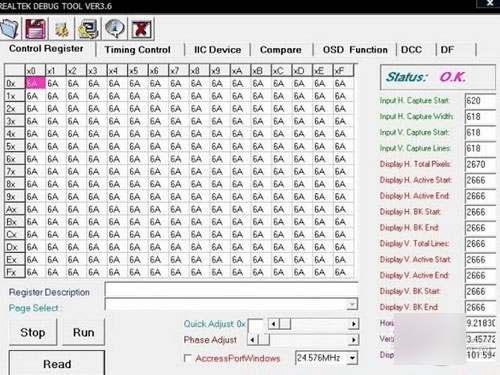The image size is (500, 375).
Task: Select the DF tab
Action: [447, 50]
